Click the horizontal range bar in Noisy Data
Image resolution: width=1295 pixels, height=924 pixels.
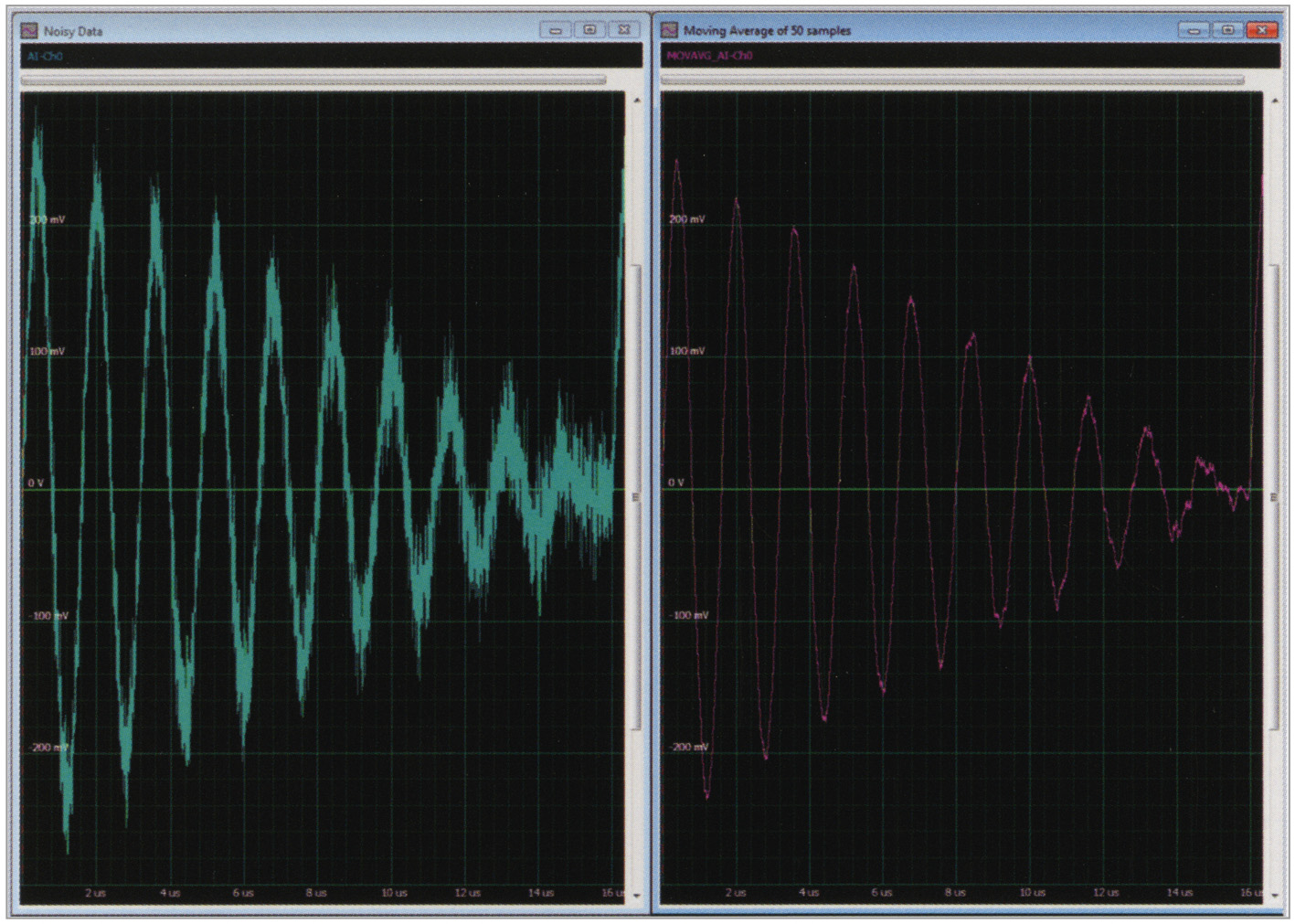[313, 80]
